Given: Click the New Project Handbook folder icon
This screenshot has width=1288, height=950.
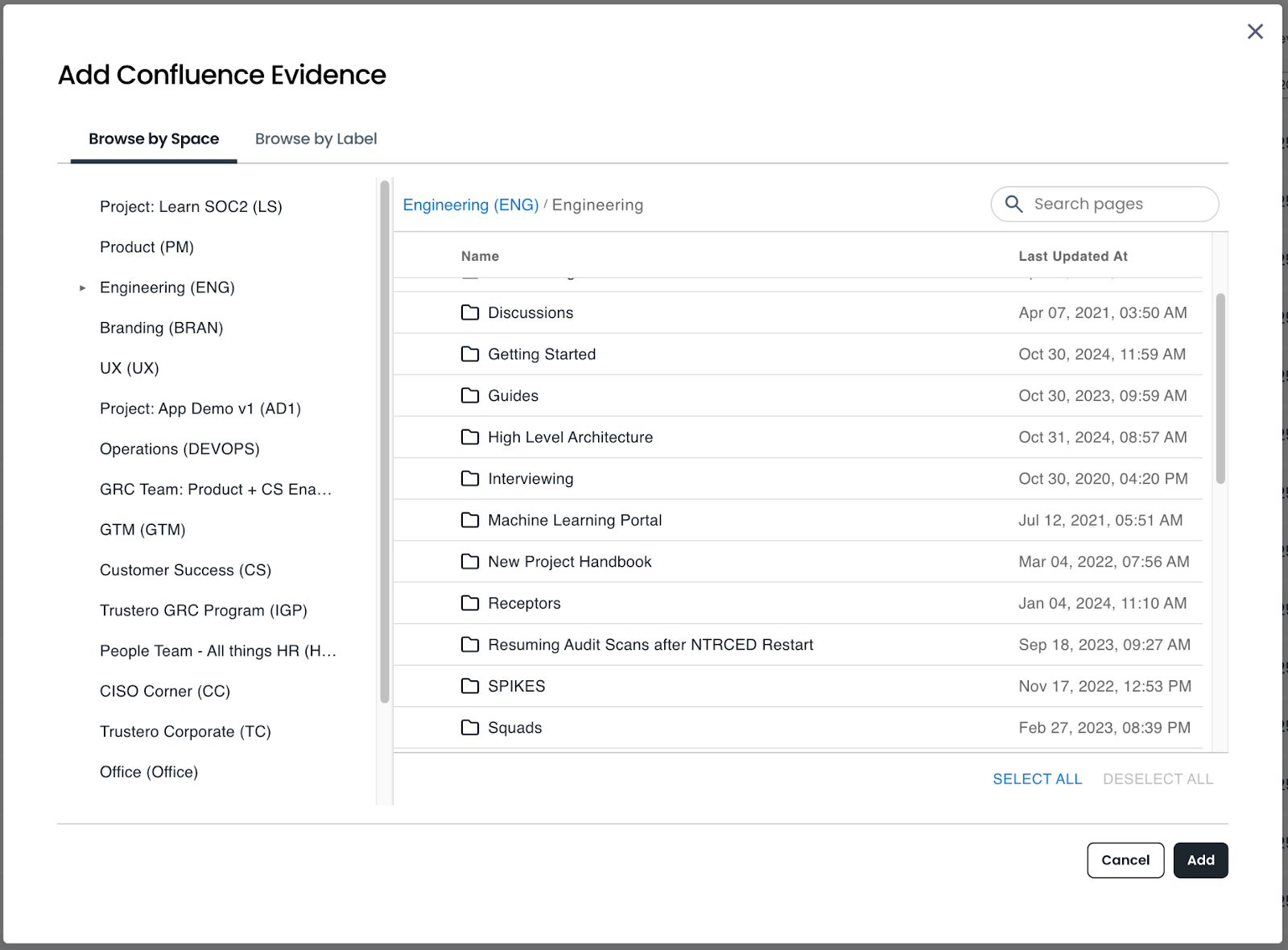Looking at the screenshot, I should tap(470, 562).
